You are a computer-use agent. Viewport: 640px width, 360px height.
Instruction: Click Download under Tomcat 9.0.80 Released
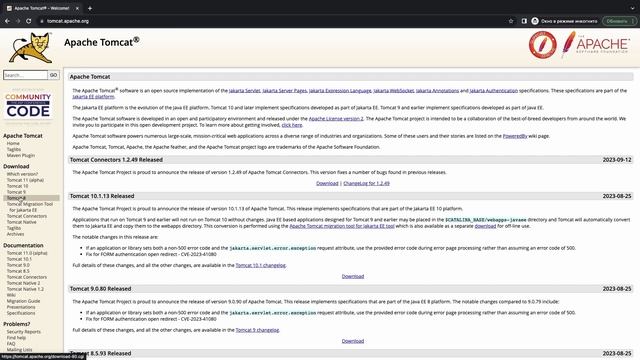pyautogui.click(x=353, y=341)
